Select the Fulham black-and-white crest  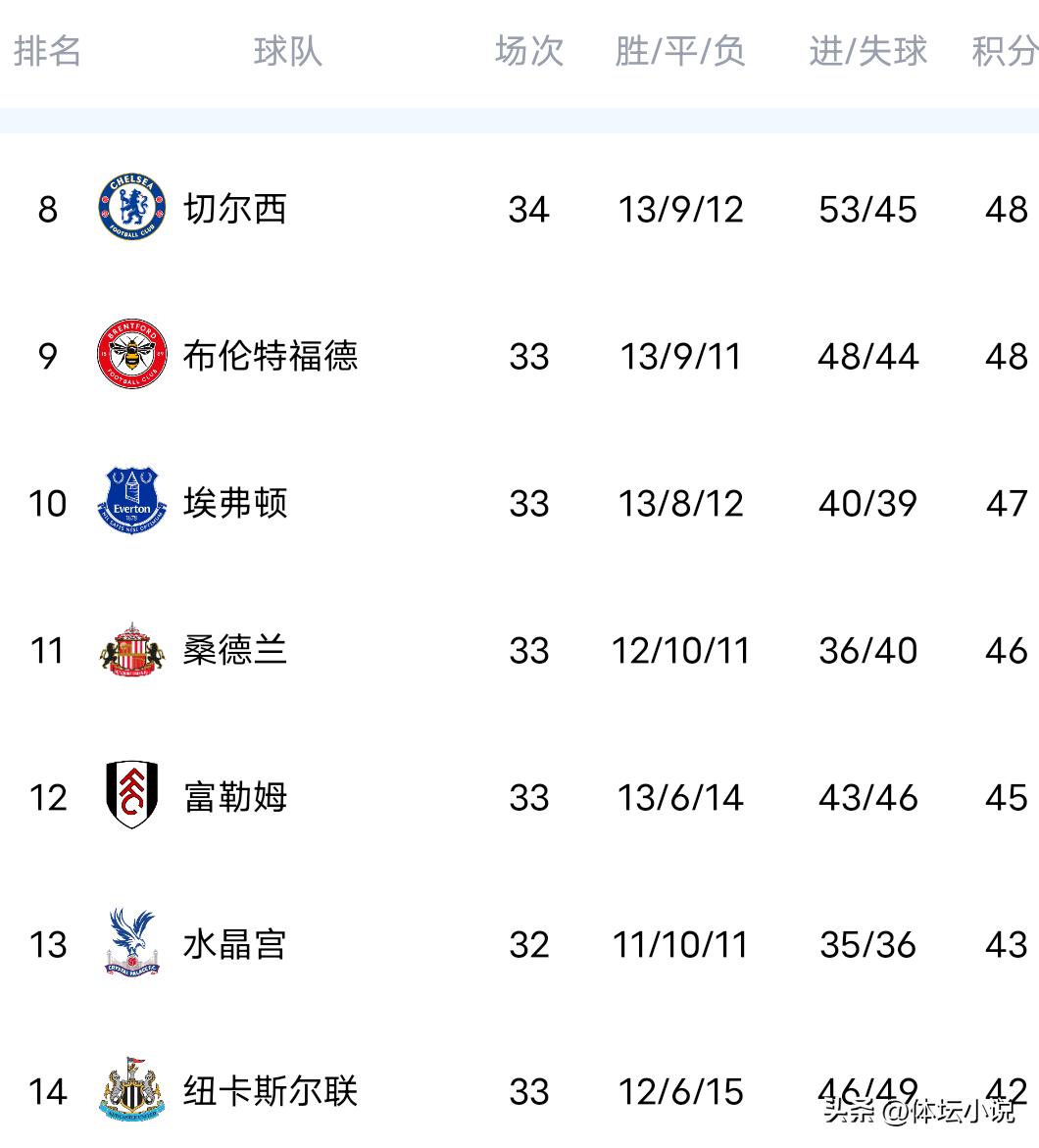(132, 795)
